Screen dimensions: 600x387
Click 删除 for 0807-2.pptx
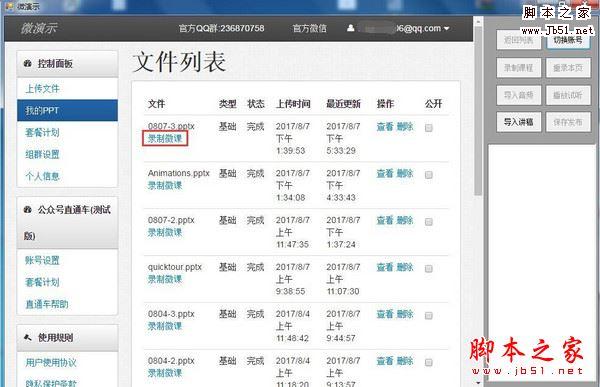coord(405,221)
